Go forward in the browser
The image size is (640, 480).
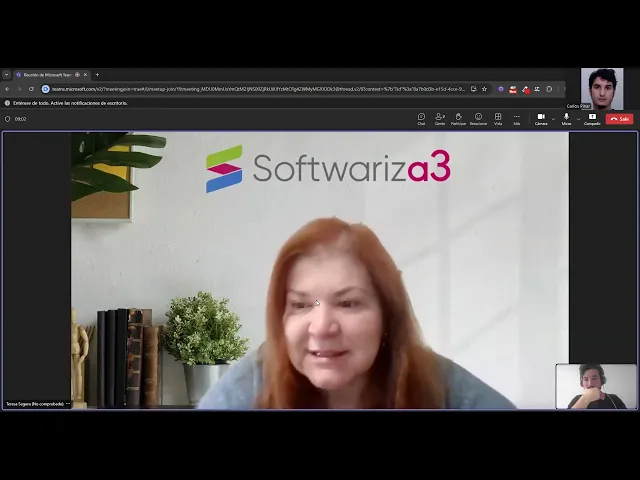pyautogui.click(x=19, y=89)
